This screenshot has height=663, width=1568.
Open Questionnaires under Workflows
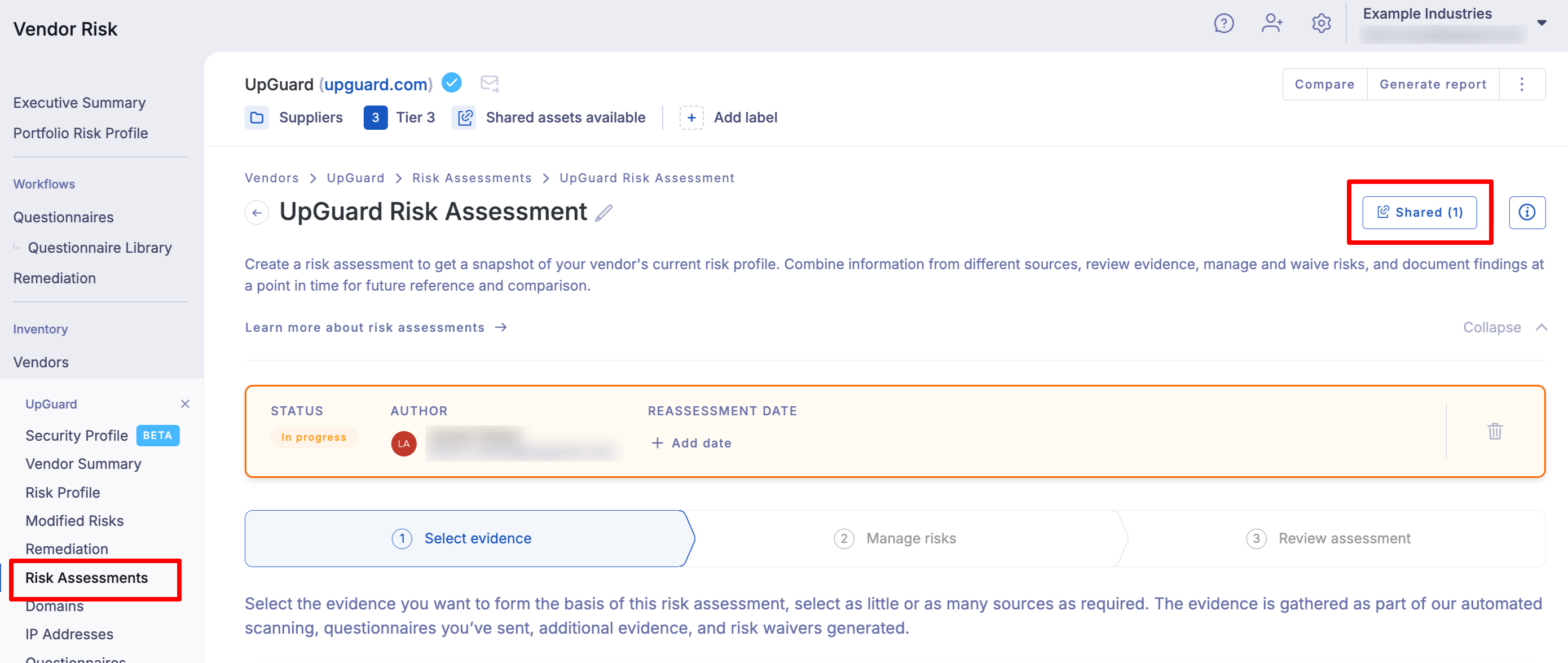63,217
